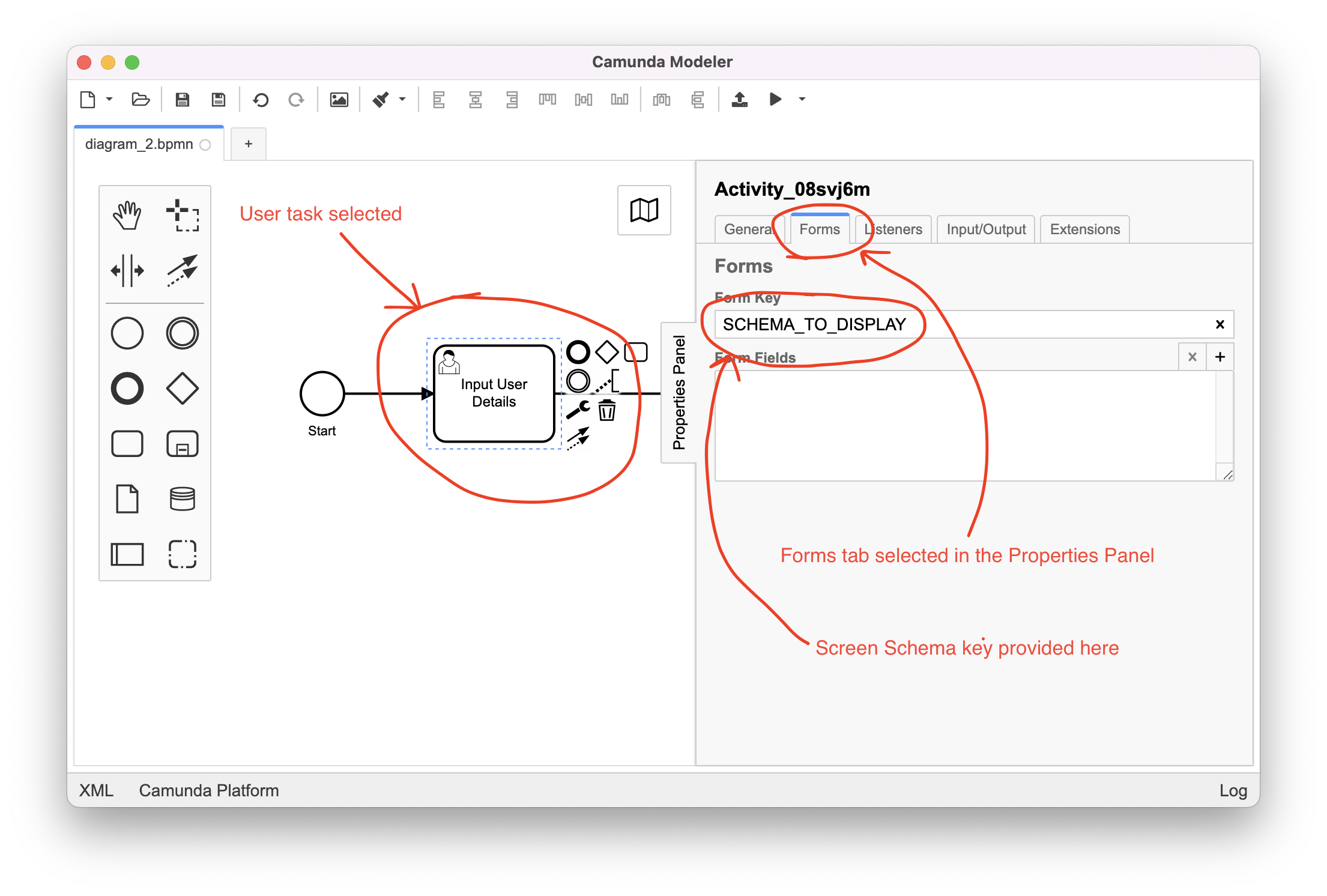Align selected elements to the right
Screen dimensions: 1327x896
pyautogui.click(x=512, y=99)
